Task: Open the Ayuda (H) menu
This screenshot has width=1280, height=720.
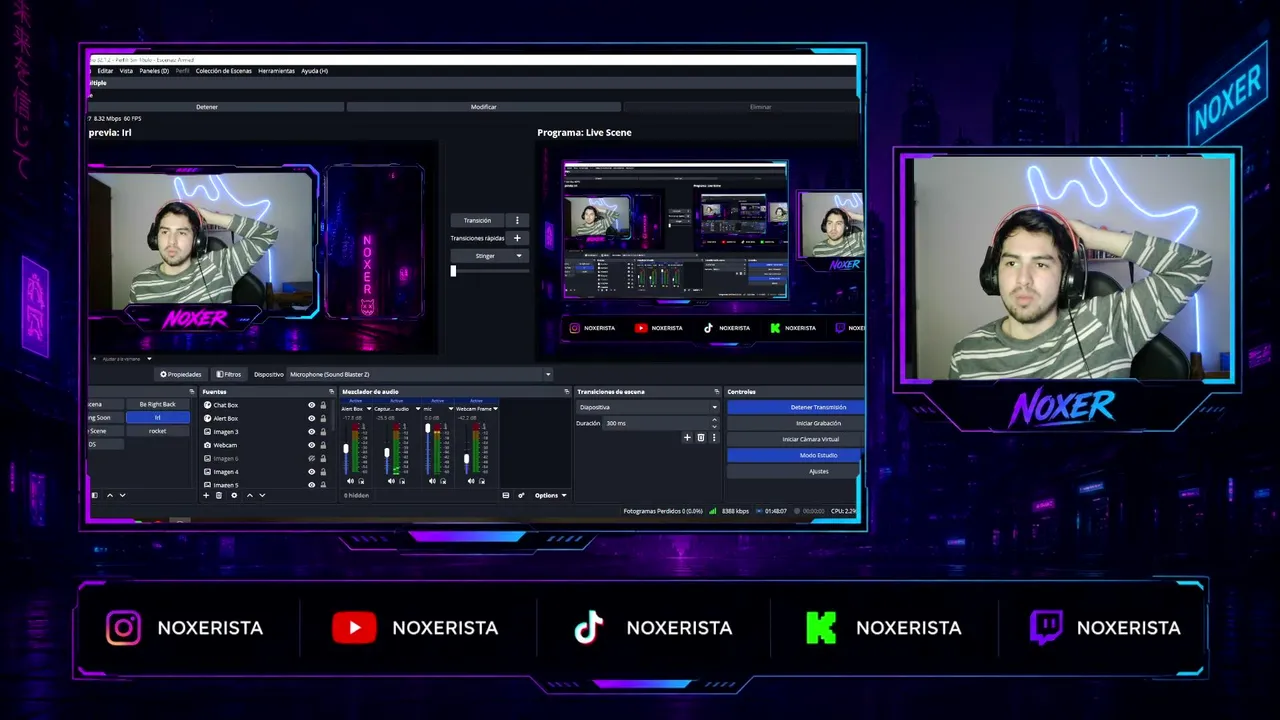Action: pos(315,71)
